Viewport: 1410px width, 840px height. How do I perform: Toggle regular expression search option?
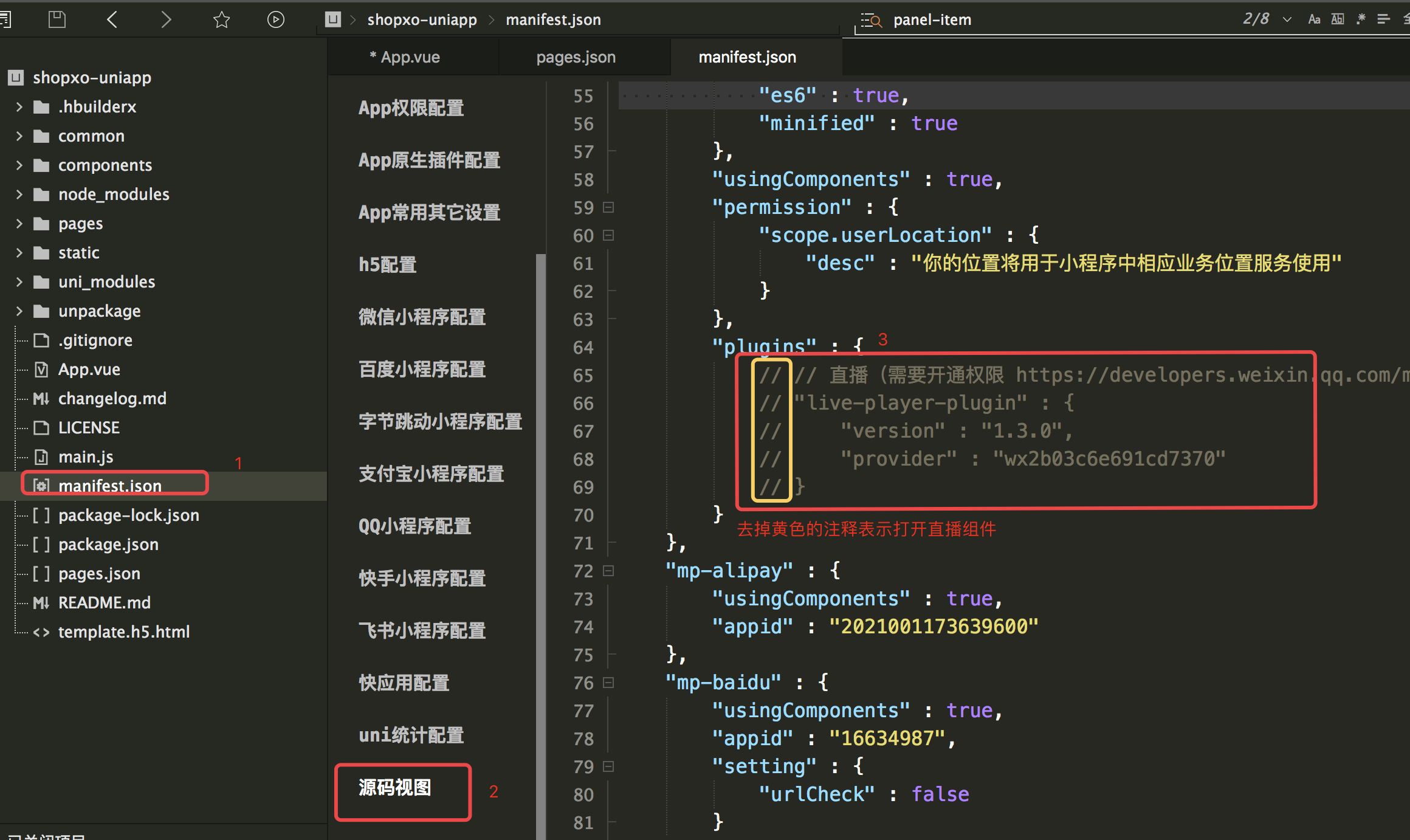[1361, 19]
